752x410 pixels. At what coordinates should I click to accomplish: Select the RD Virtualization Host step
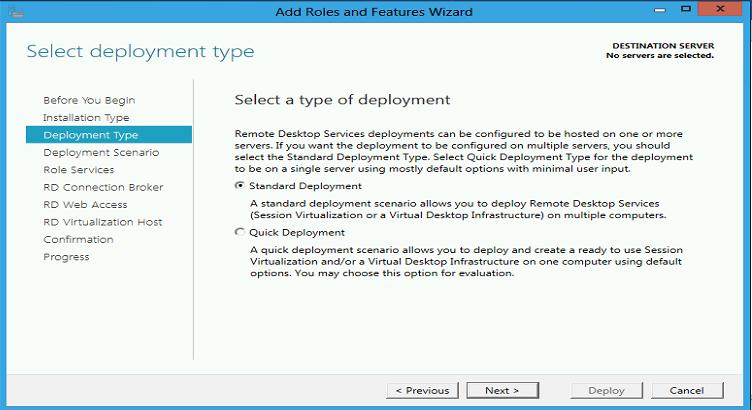(x=103, y=222)
